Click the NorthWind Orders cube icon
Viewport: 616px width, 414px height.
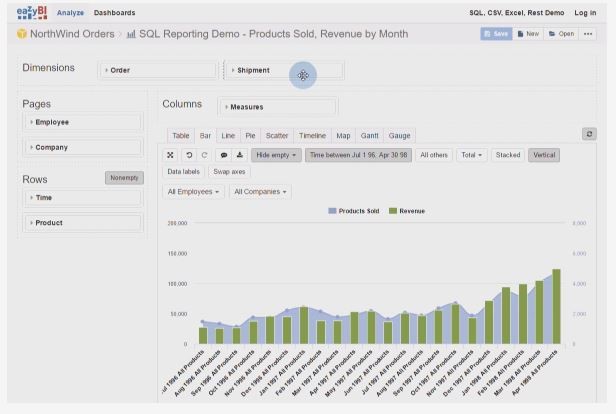point(22,34)
